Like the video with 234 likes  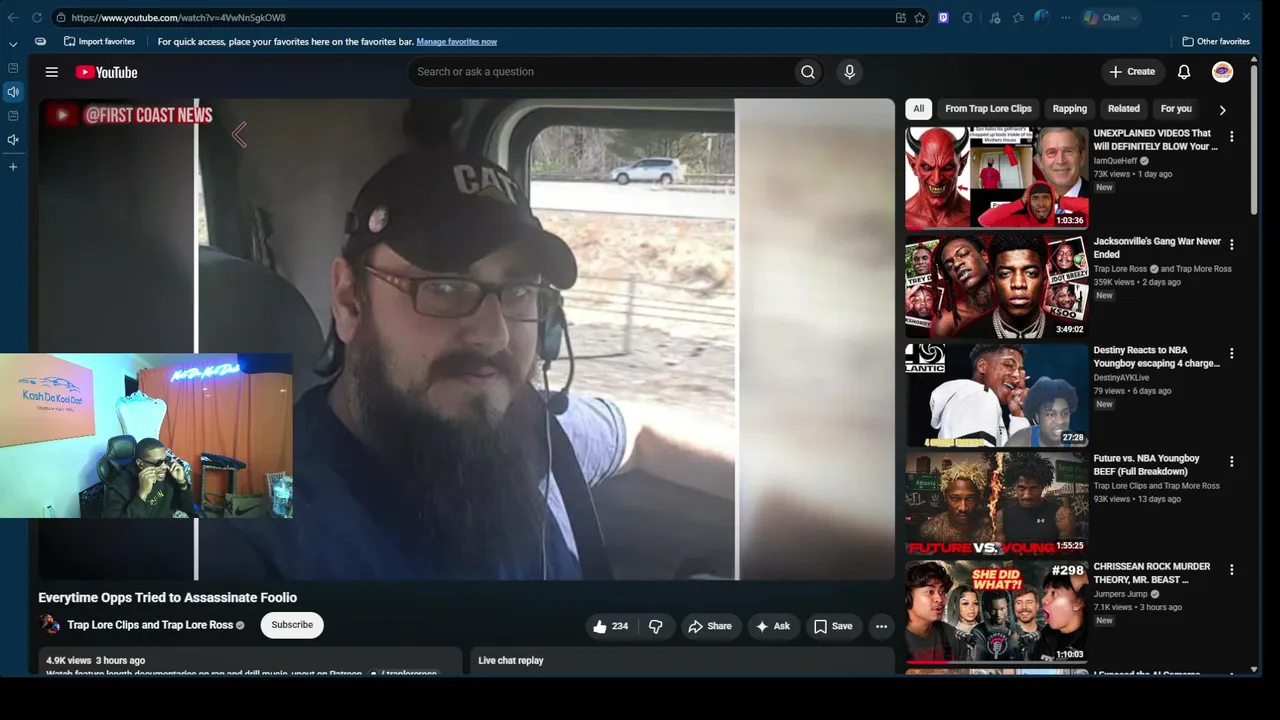pyautogui.click(x=610, y=626)
